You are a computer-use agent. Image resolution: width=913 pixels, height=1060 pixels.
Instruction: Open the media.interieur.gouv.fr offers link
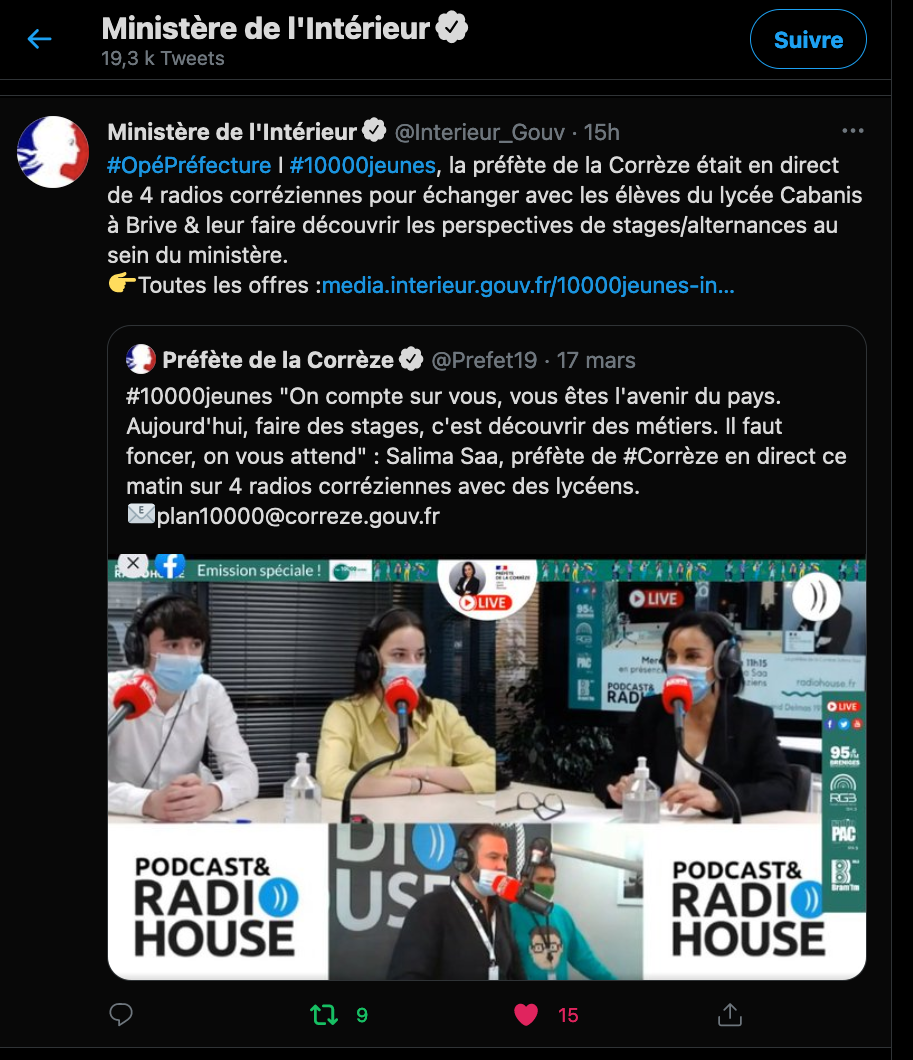click(528, 285)
